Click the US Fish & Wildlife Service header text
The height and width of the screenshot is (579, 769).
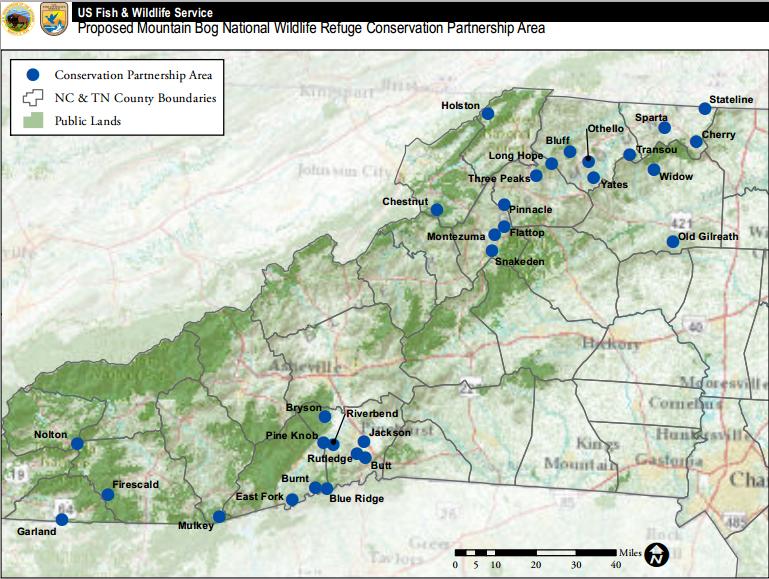[x=145, y=12]
